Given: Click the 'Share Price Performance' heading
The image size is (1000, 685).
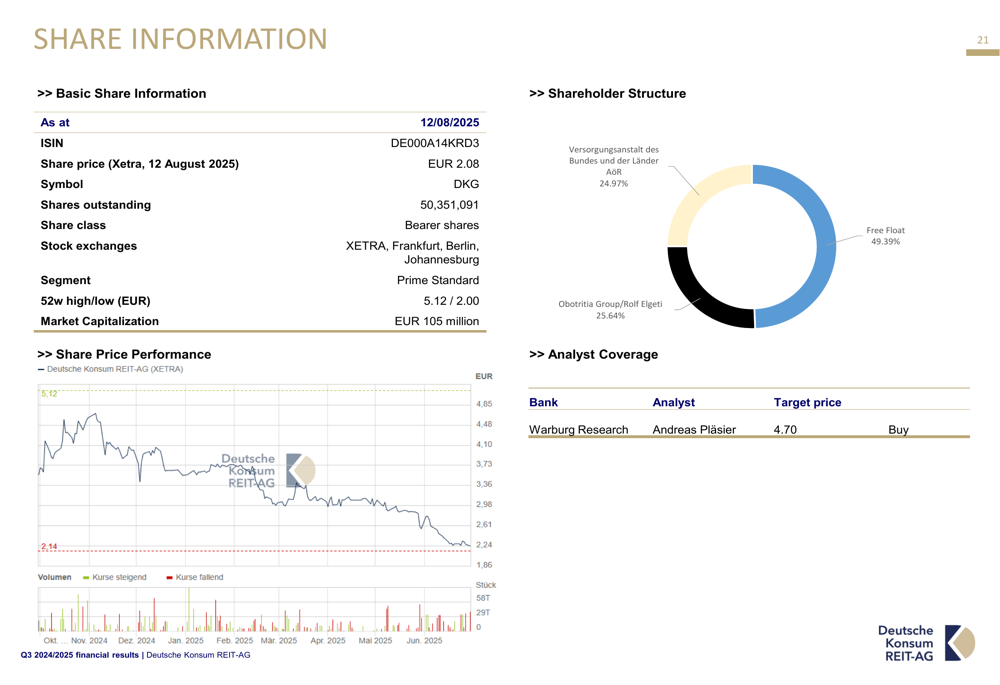Looking at the screenshot, I should [124, 355].
